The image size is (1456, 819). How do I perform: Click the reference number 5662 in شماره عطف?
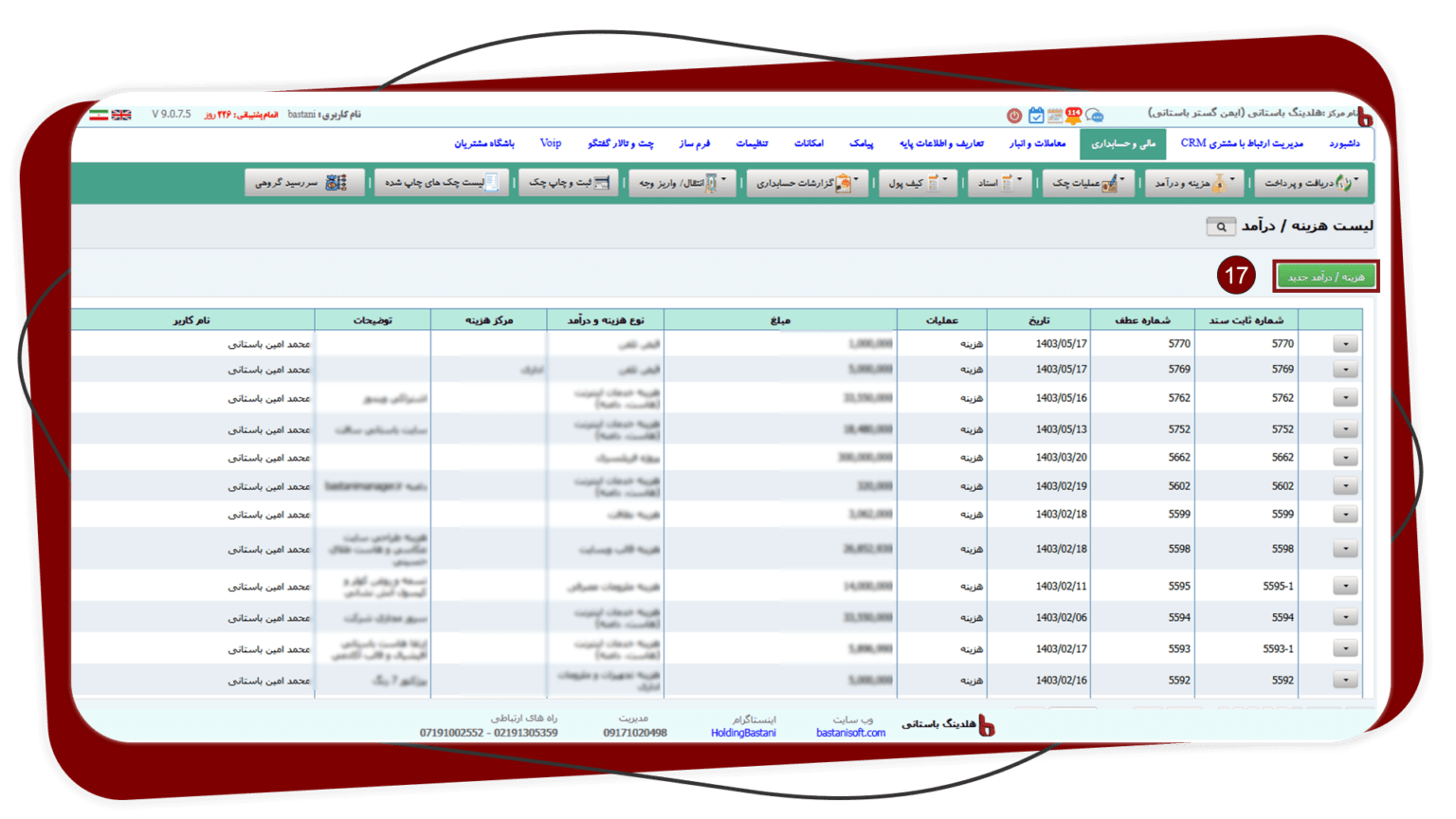(1178, 458)
